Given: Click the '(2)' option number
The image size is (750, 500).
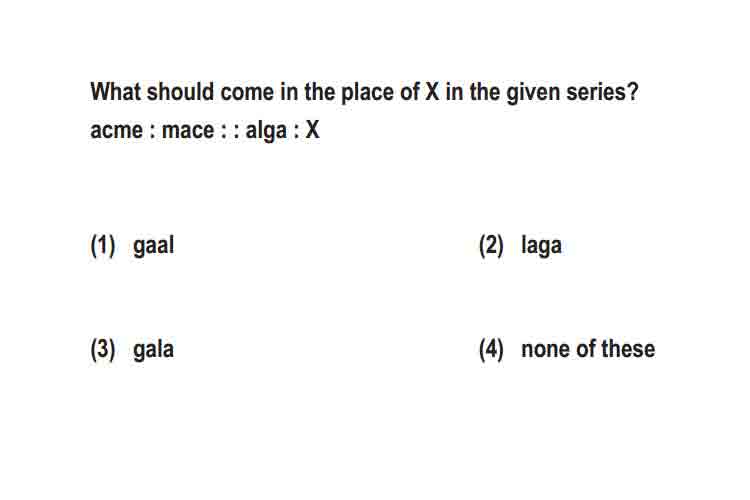Looking at the screenshot, I should 491,246.
